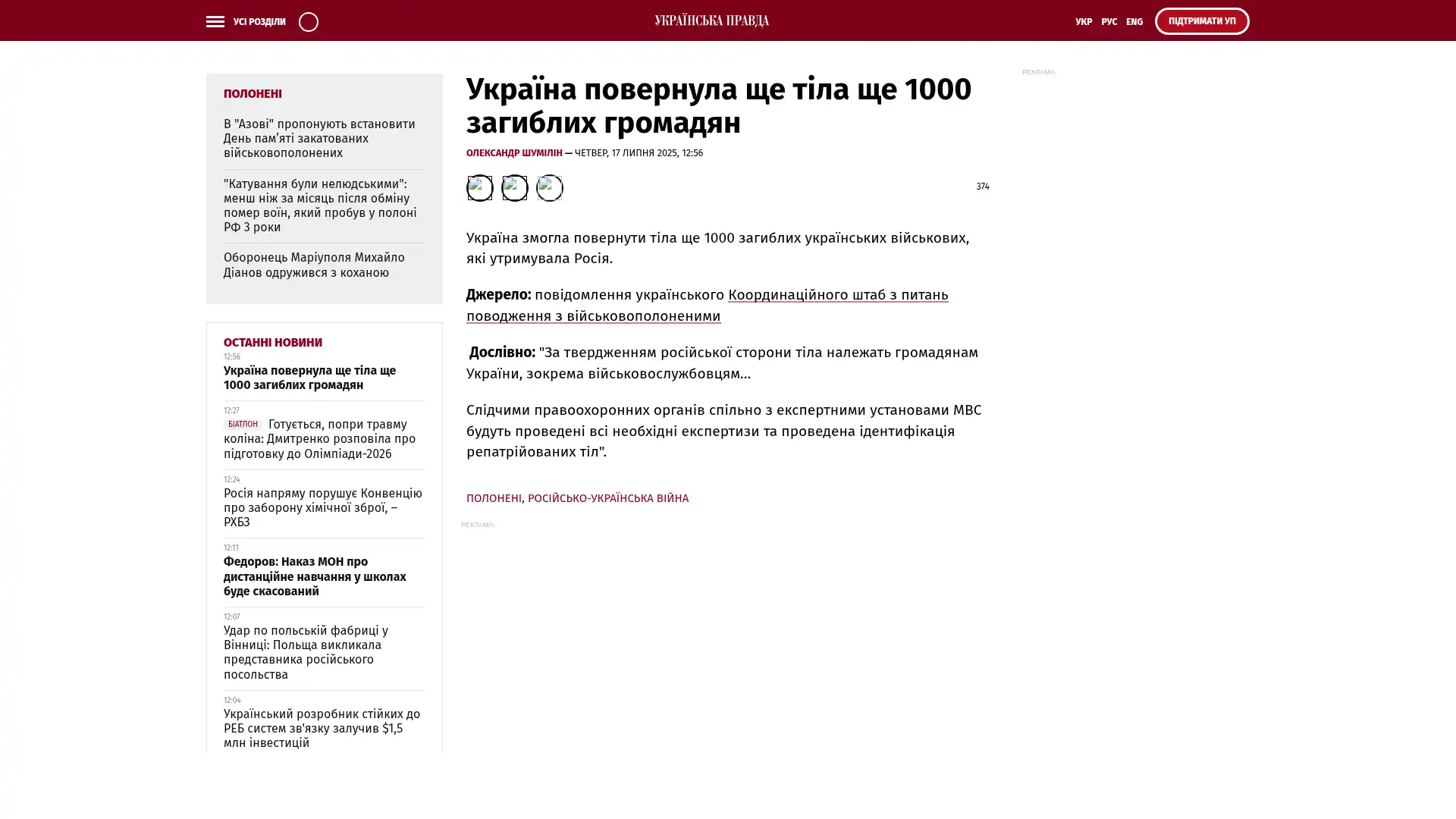The width and height of the screenshot is (1456, 819).
Task: Click the Українська правда logo
Action: [x=711, y=20]
